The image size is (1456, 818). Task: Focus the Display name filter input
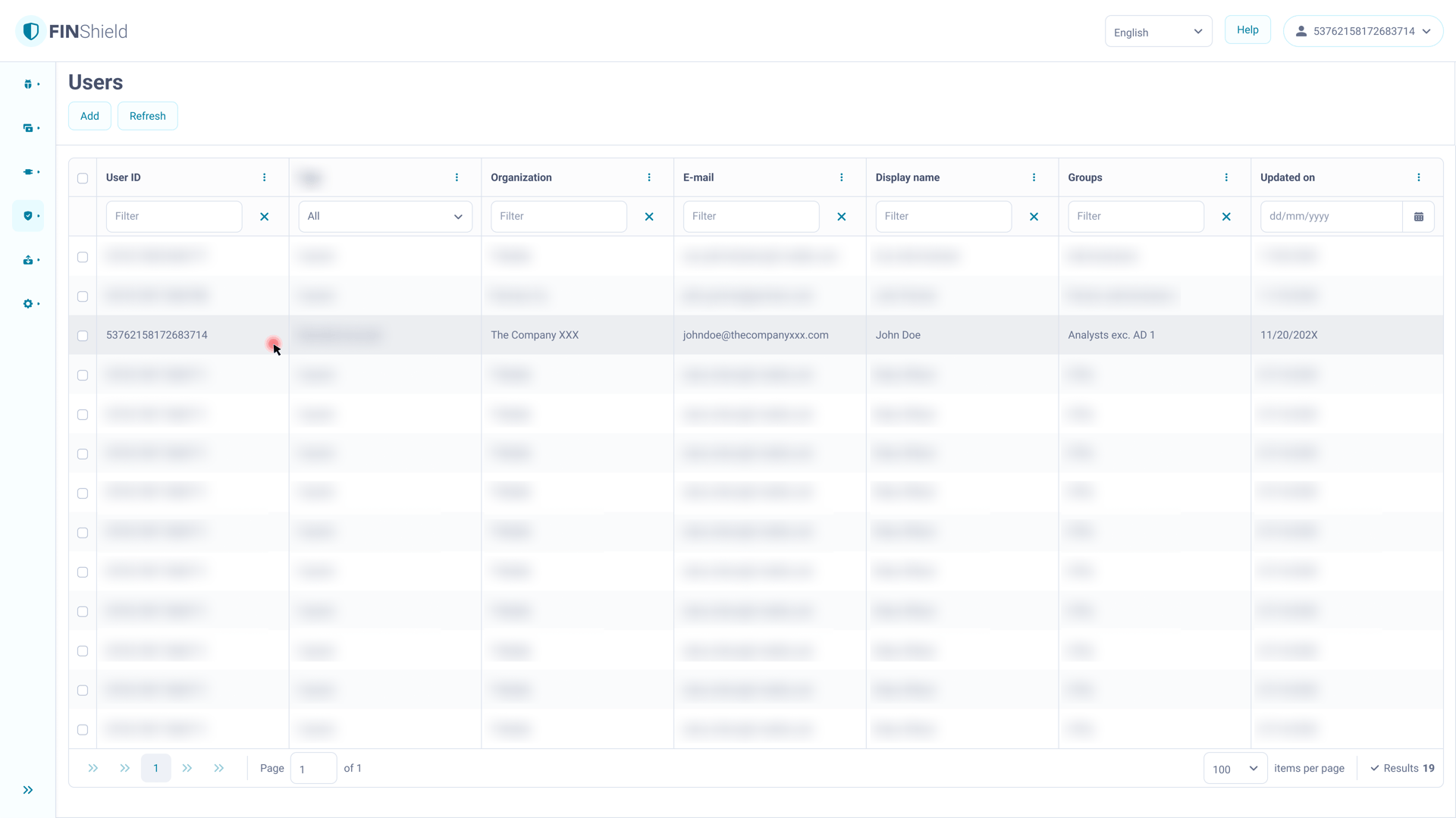pyautogui.click(x=943, y=217)
